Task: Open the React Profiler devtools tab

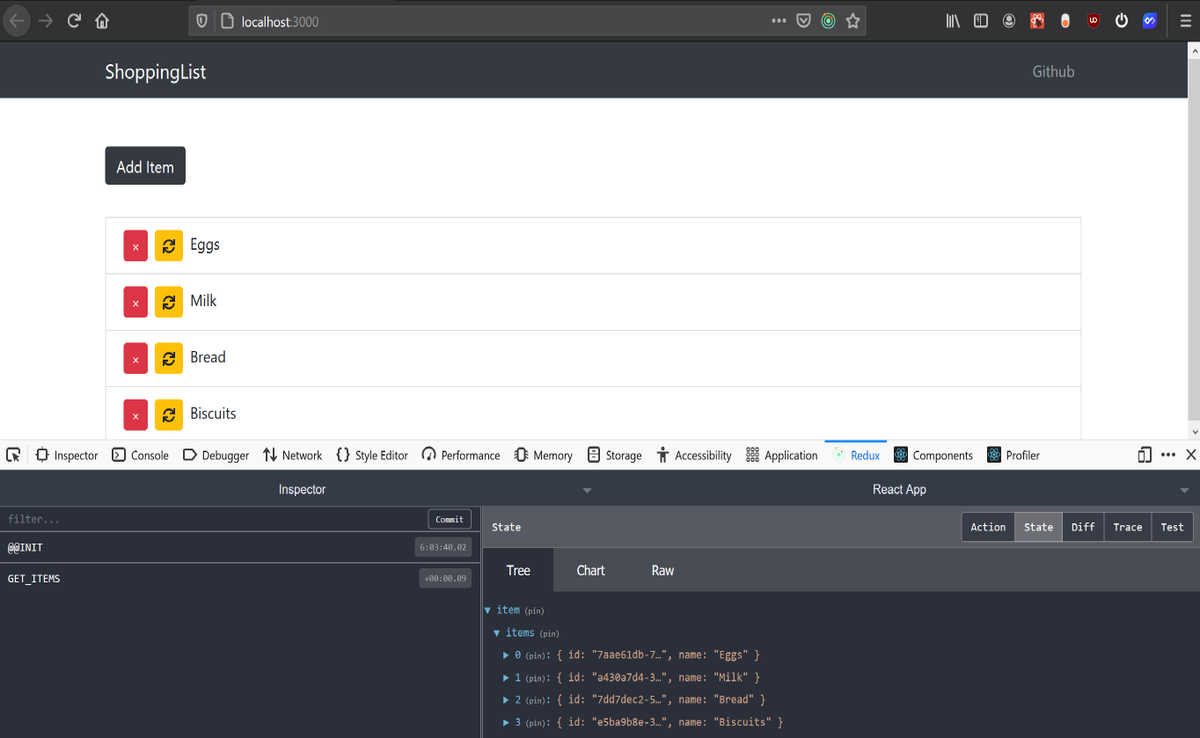Action: (x=1014, y=455)
